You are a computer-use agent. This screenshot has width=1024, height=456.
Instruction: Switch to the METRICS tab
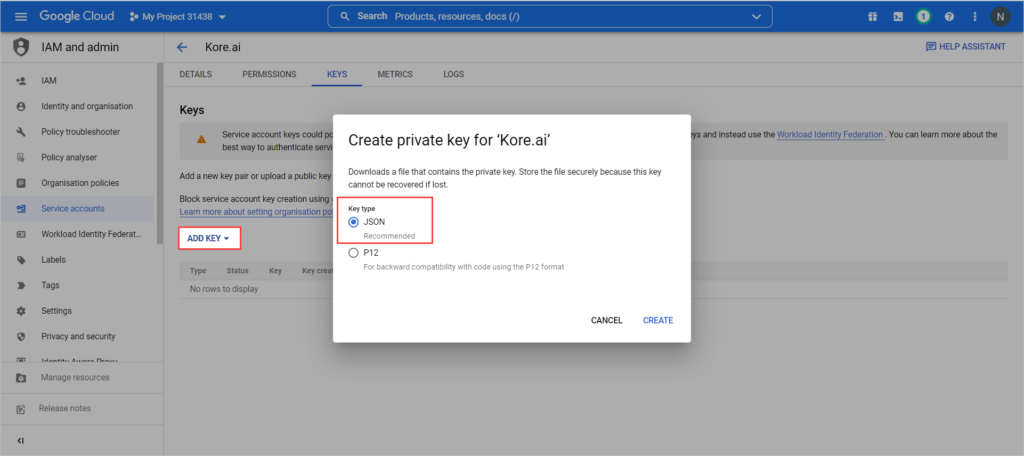(395, 74)
